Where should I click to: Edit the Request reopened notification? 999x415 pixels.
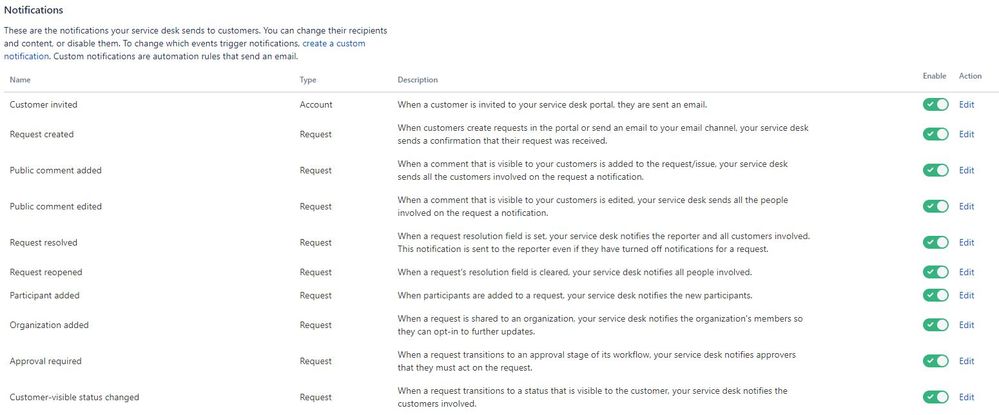point(967,272)
